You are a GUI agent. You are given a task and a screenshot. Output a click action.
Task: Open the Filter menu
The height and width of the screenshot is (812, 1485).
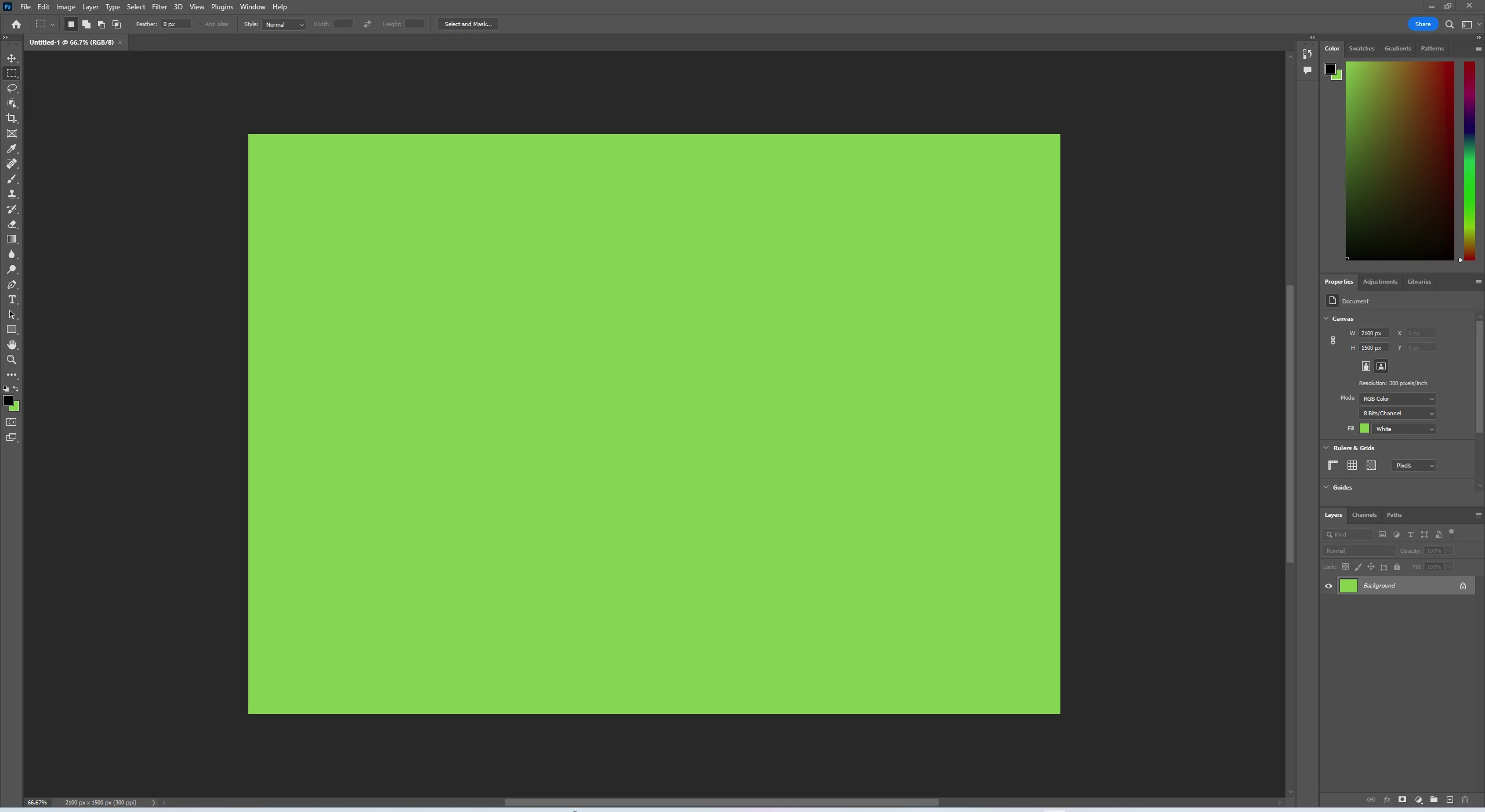tap(159, 7)
